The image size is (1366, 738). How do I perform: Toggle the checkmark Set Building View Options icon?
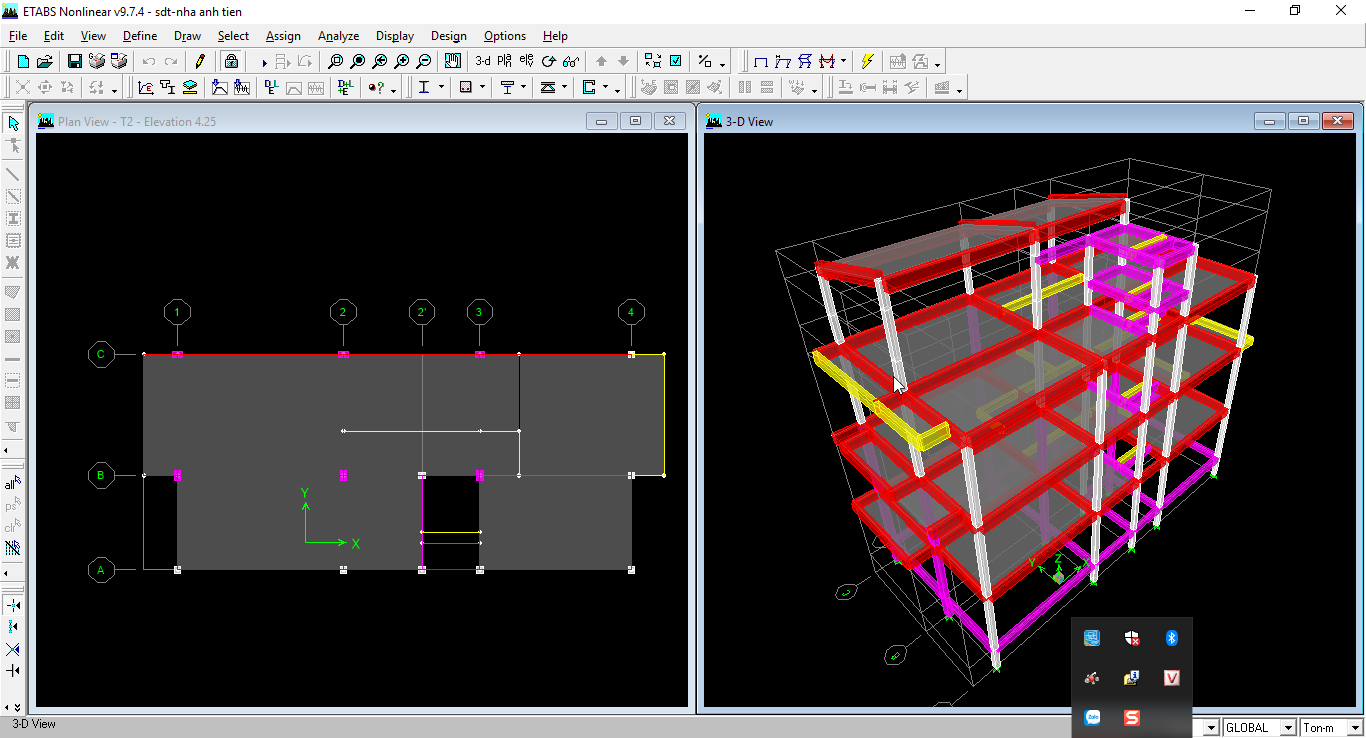[x=676, y=61]
